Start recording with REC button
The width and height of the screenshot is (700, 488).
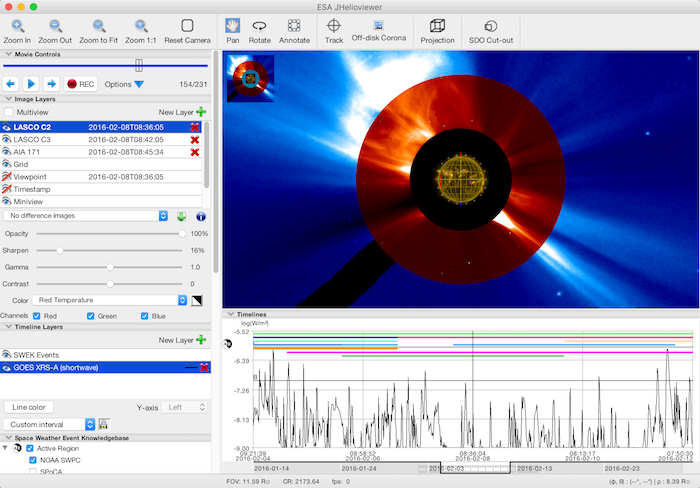81,84
